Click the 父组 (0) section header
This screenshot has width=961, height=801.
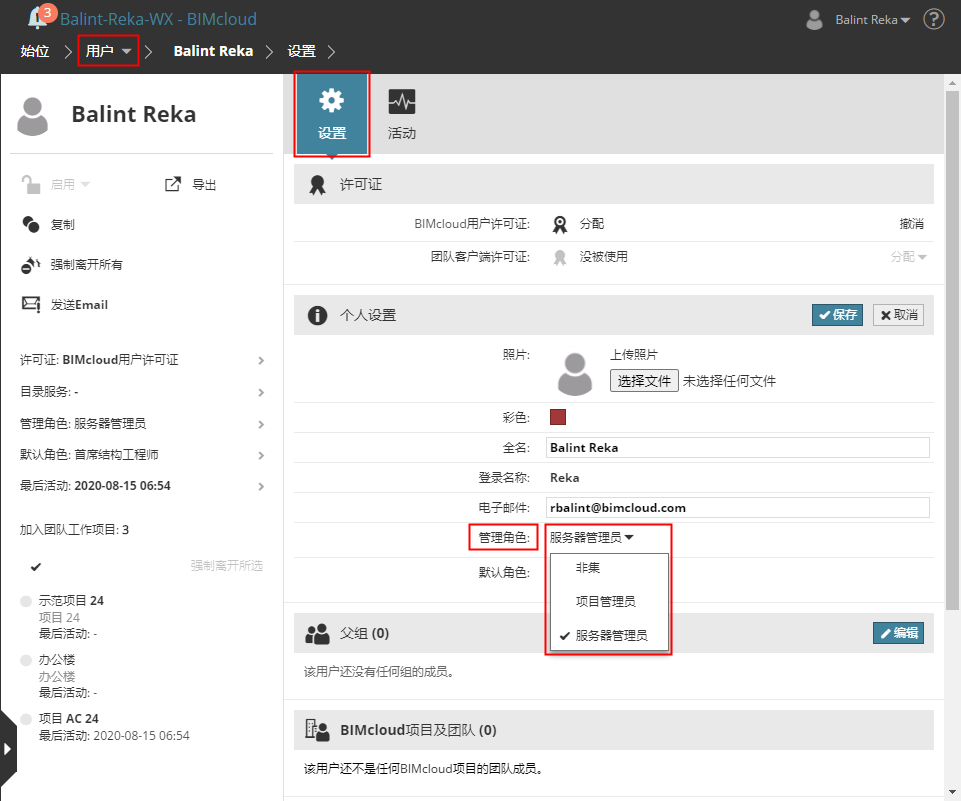pos(613,633)
